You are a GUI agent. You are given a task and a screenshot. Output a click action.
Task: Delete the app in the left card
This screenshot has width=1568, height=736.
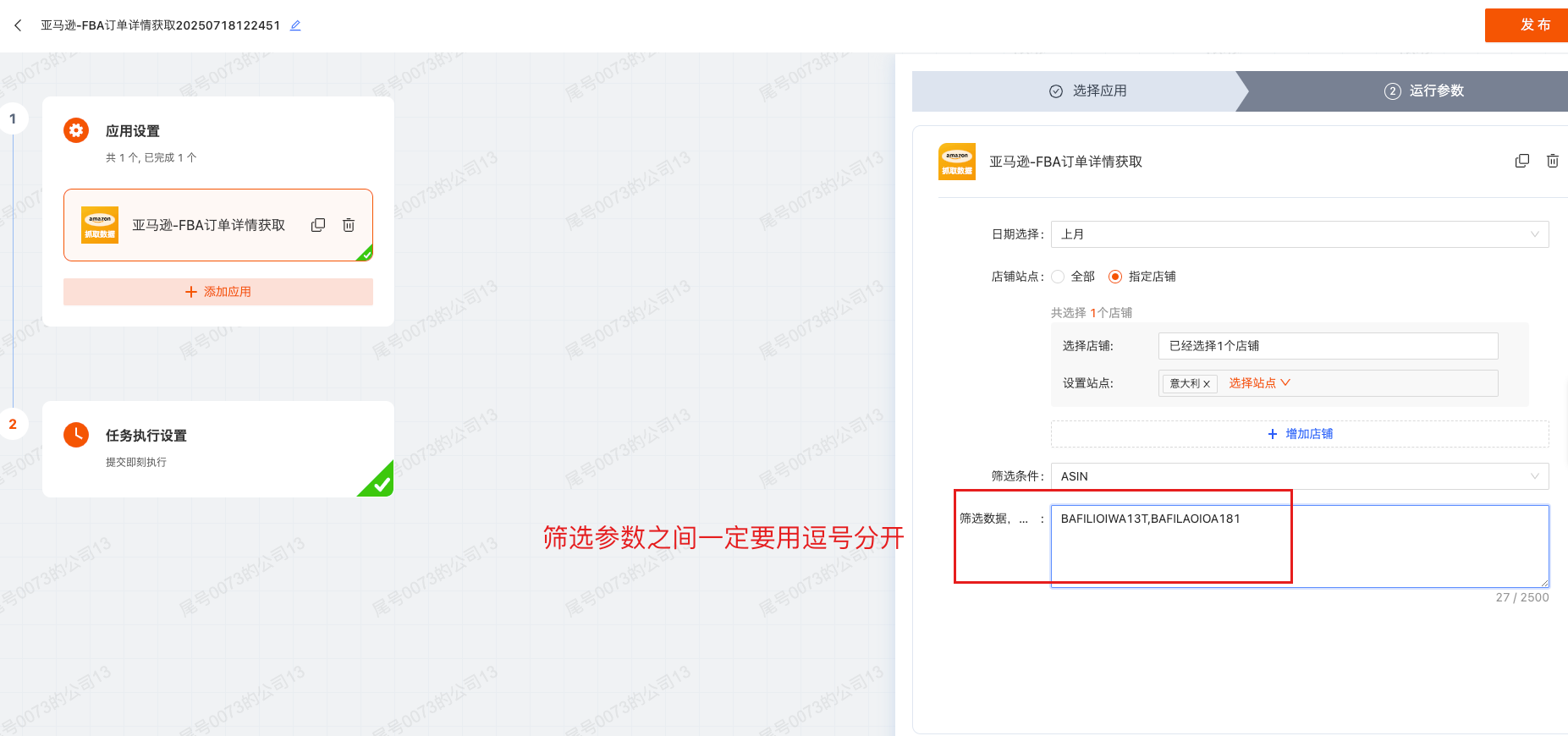349,225
